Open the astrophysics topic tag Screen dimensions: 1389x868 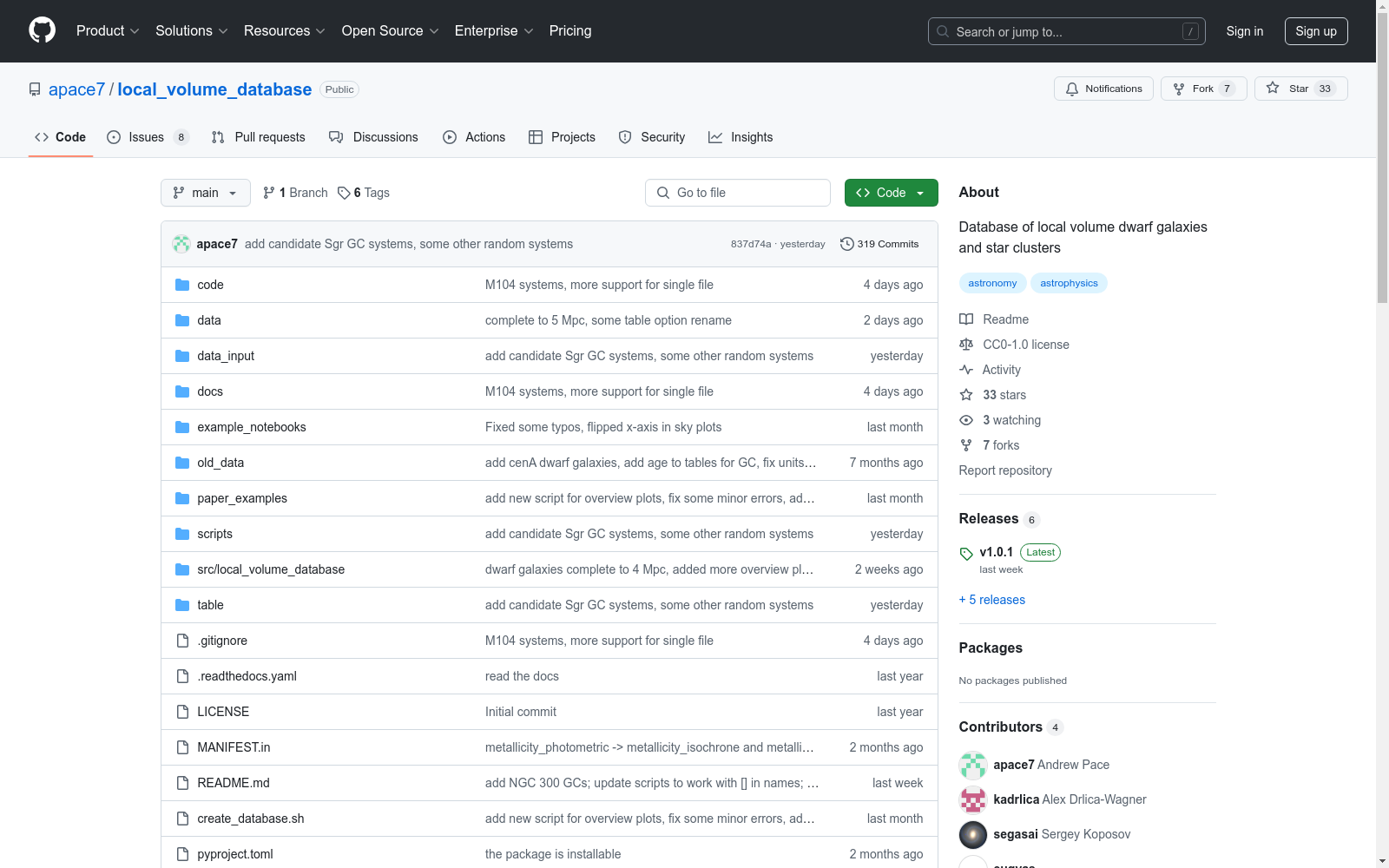(1069, 283)
